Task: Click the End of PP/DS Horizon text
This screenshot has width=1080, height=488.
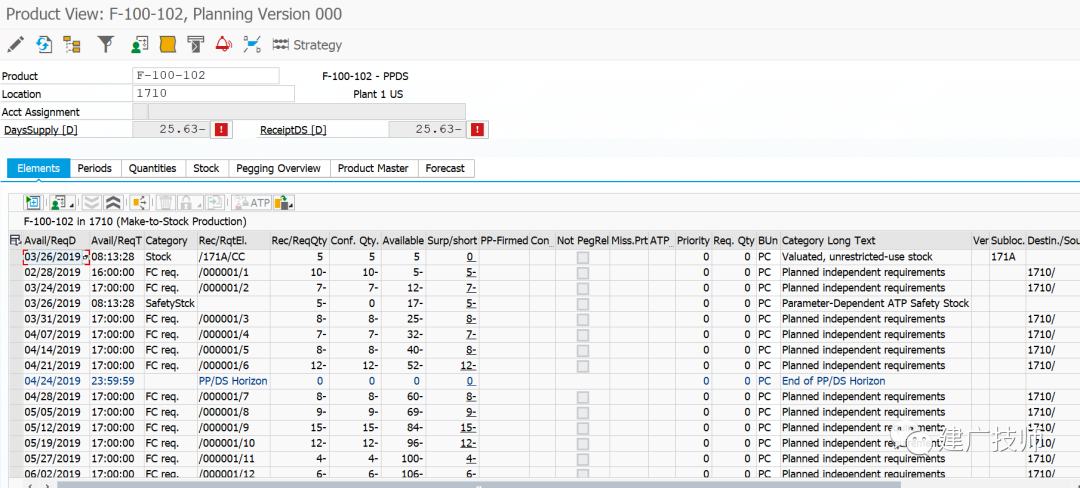Action: click(x=833, y=381)
